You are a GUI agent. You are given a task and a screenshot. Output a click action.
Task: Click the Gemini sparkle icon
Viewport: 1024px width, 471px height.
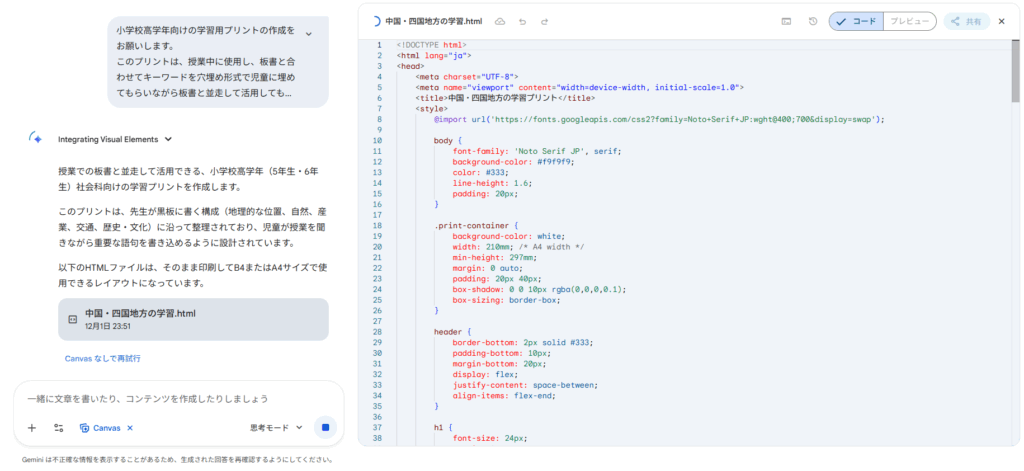click(36, 139)
